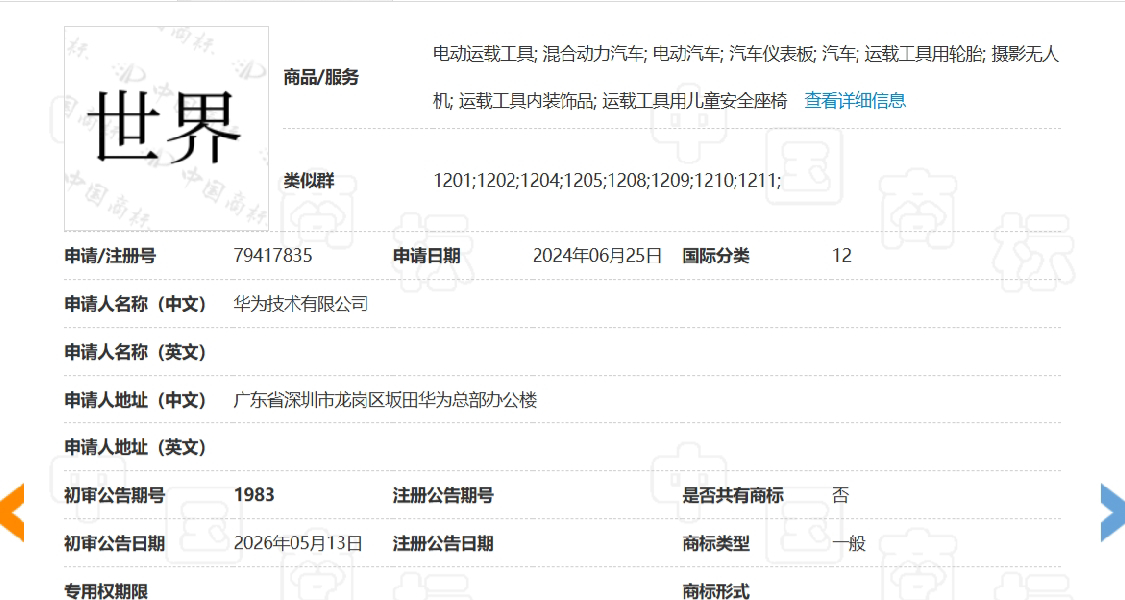Click the 世界 trademark image
Viewport: 1125px width, 600px height.
coord(166,129)
